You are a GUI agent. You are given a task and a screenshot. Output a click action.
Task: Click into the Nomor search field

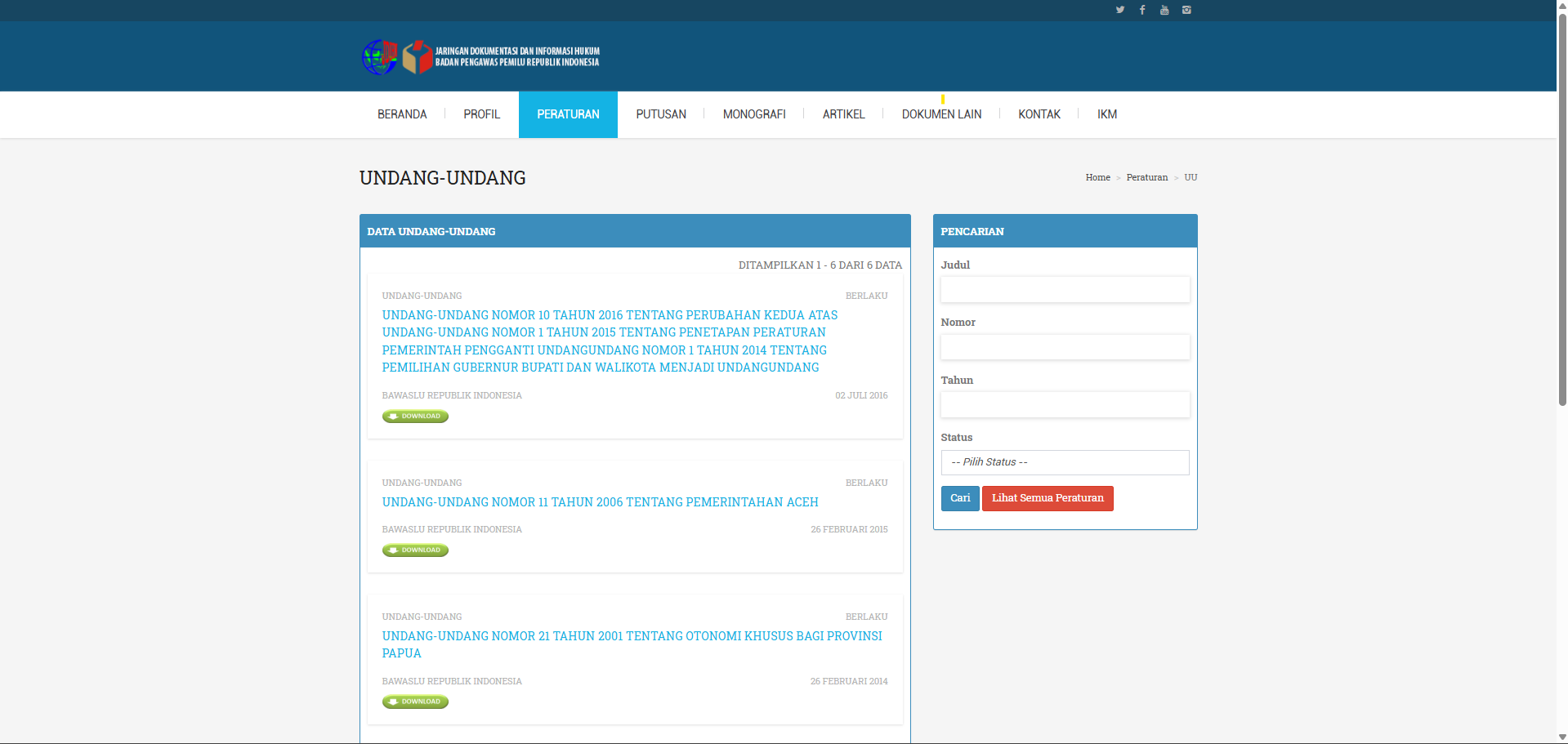(x=1065, y=347)
